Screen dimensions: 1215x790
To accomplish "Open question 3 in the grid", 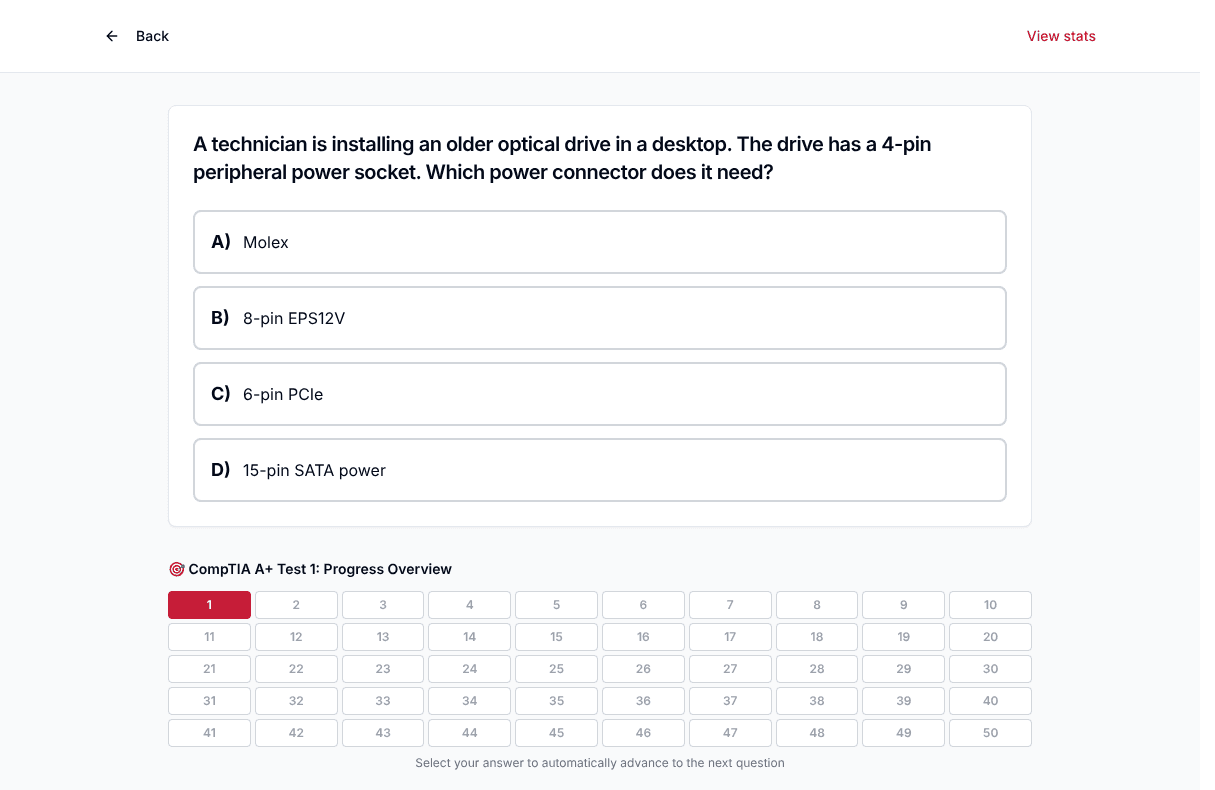I will (x=383, y=605).
